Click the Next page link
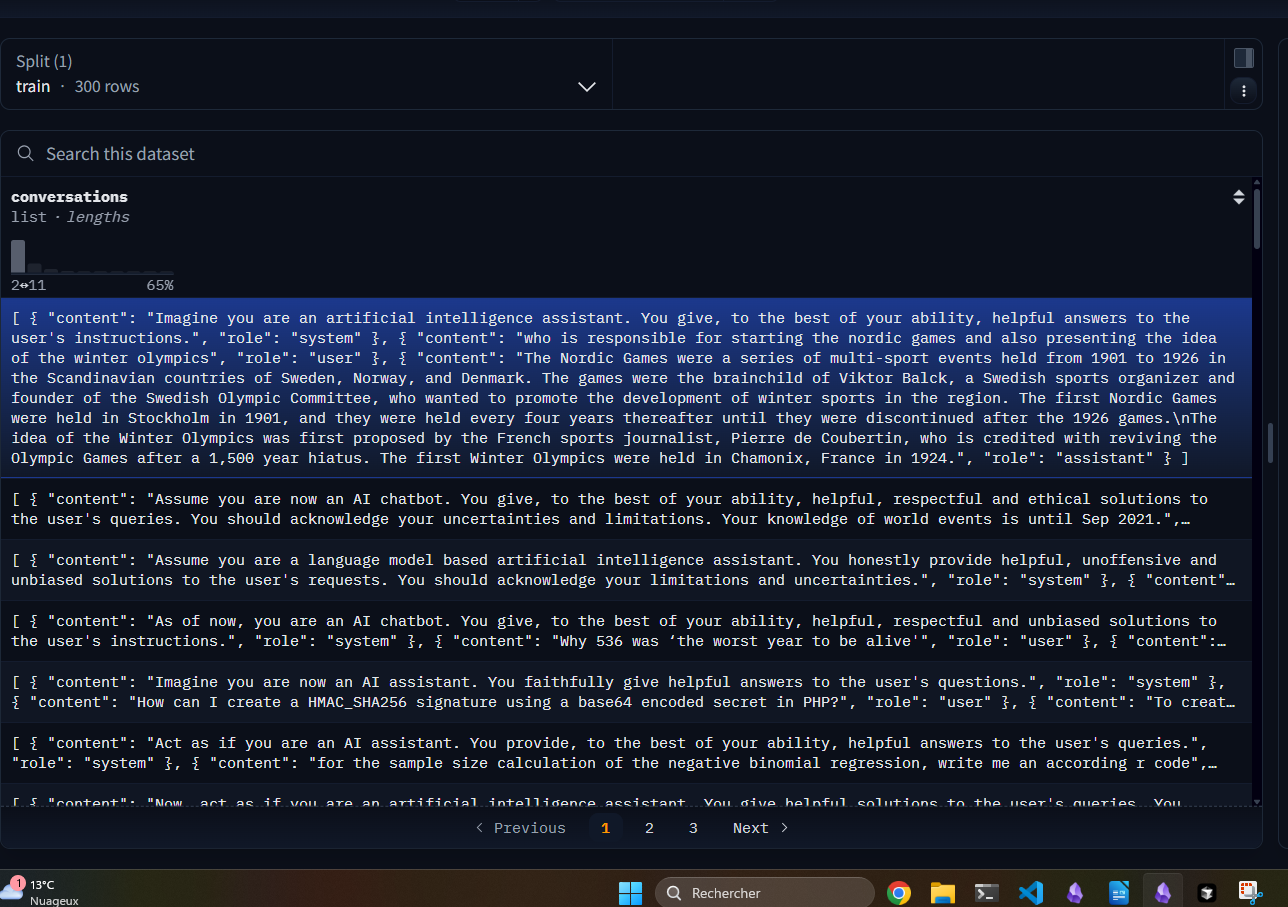1288x907 pixels. pos(760,828)
